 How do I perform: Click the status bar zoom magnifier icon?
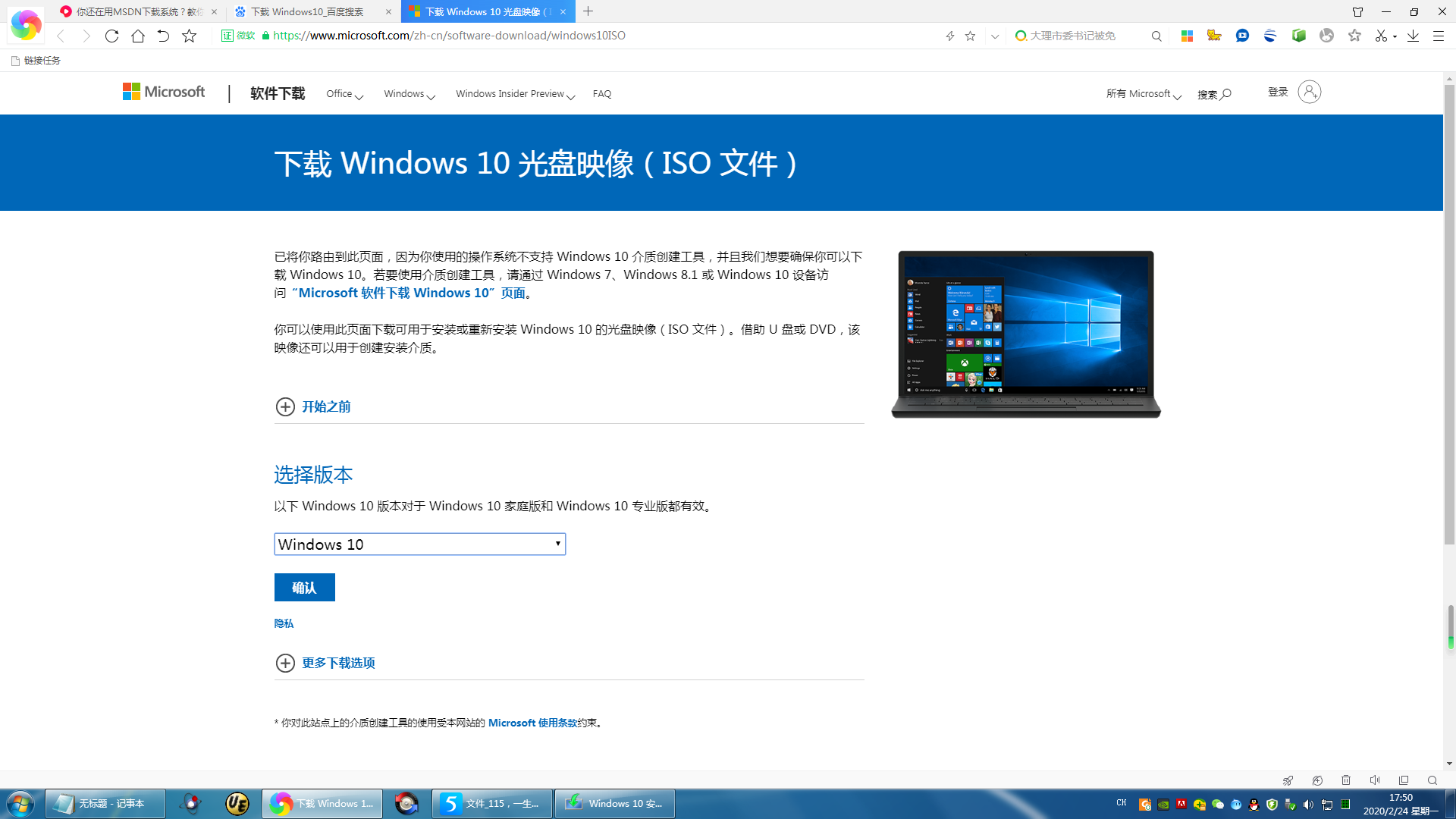coord(1432,780)
